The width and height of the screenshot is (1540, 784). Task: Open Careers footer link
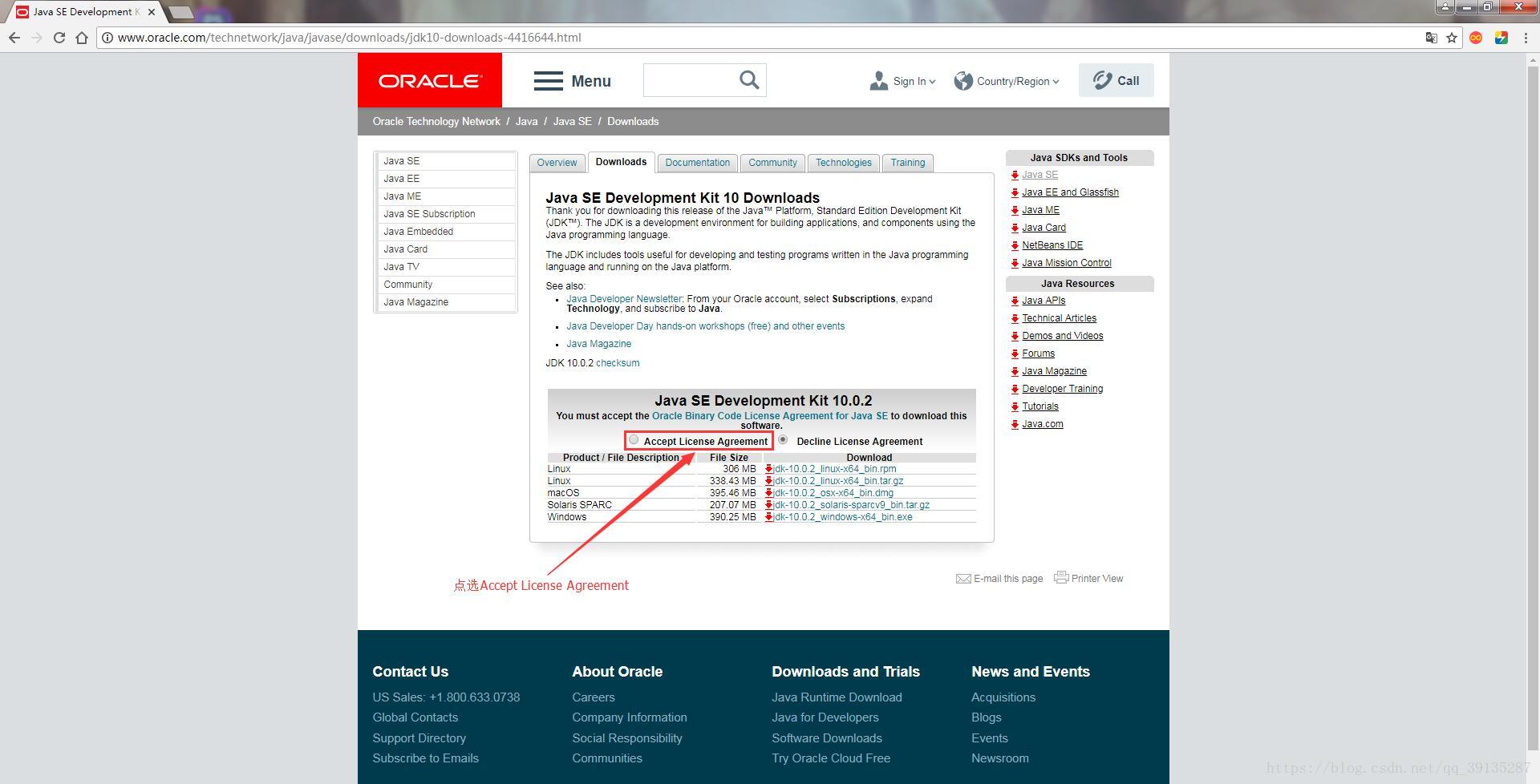(594, 697)
